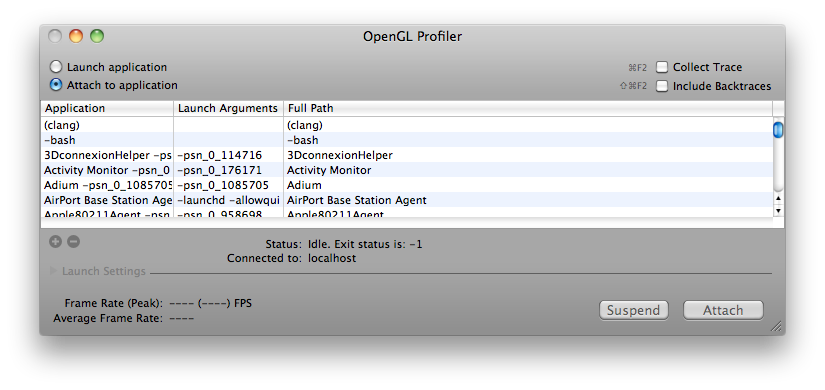Enable the Include Backtraces checkbox
The height and width of the screenshot is (390, 825).
point(661,86)
